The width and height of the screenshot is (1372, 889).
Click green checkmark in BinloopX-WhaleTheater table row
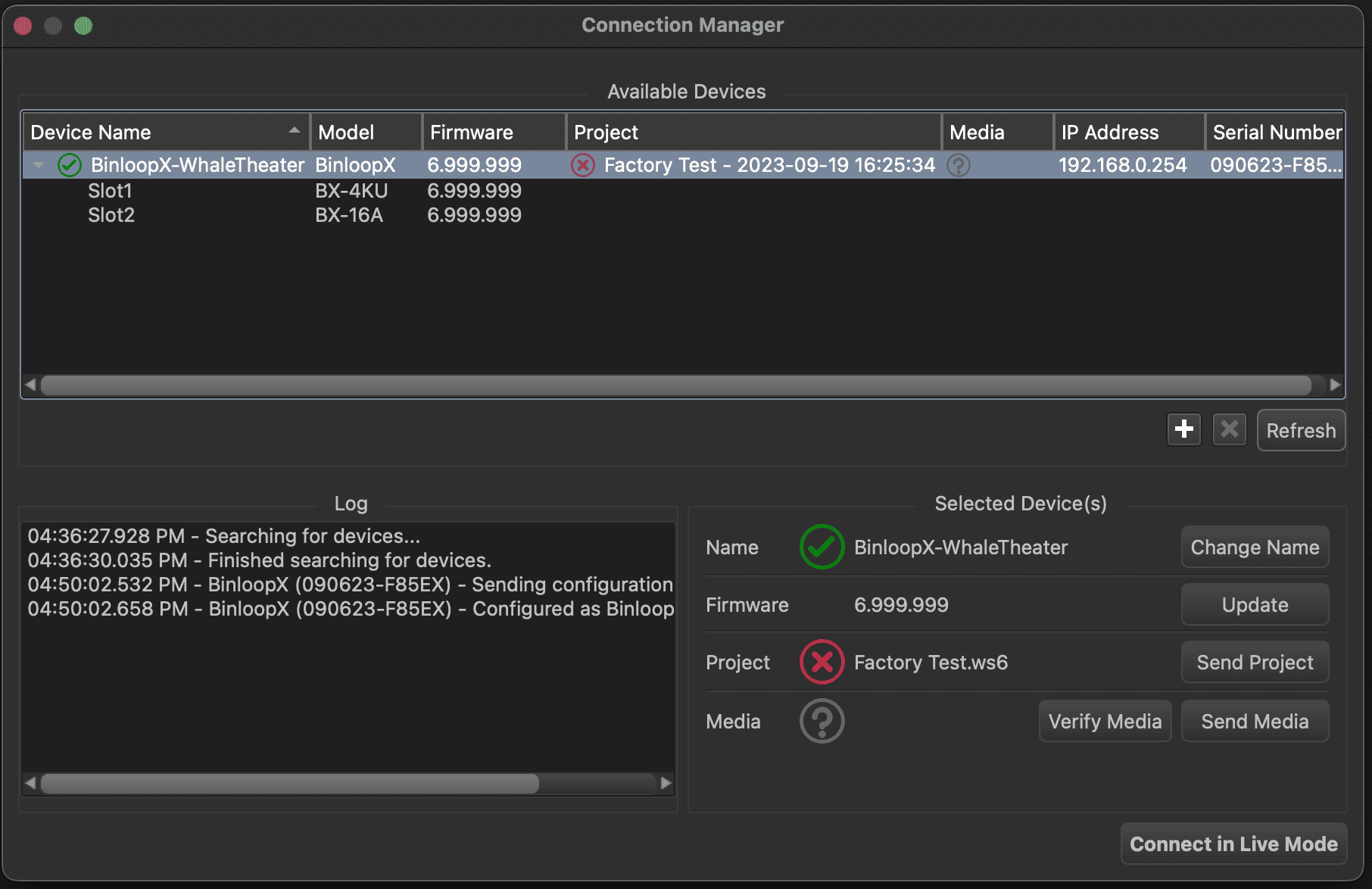click(x=70, y=165)
